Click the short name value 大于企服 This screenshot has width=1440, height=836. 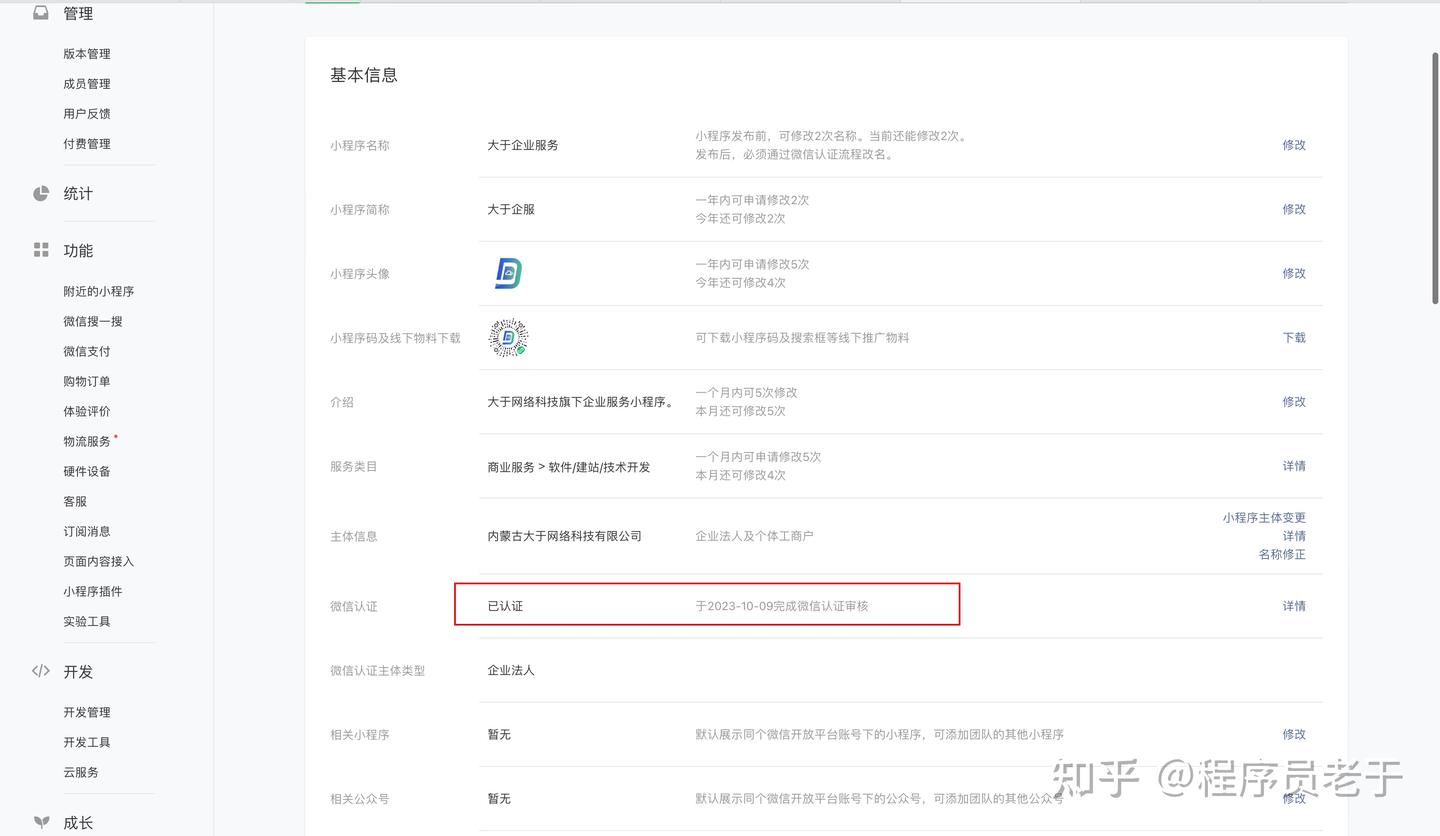[511, 209]
